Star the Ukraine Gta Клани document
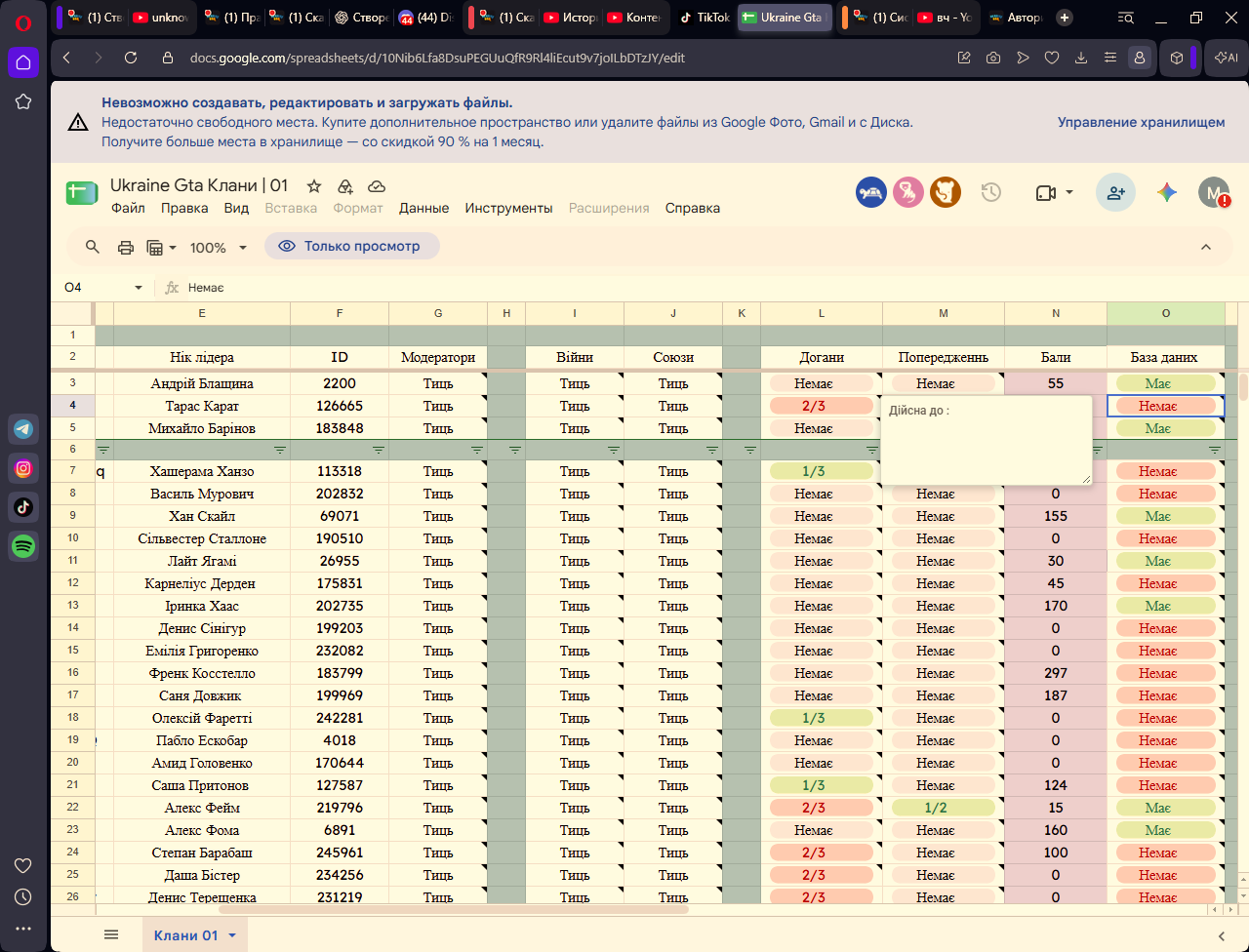The height and width of the screenshot is (952, 1249). (x=314, y=186)
